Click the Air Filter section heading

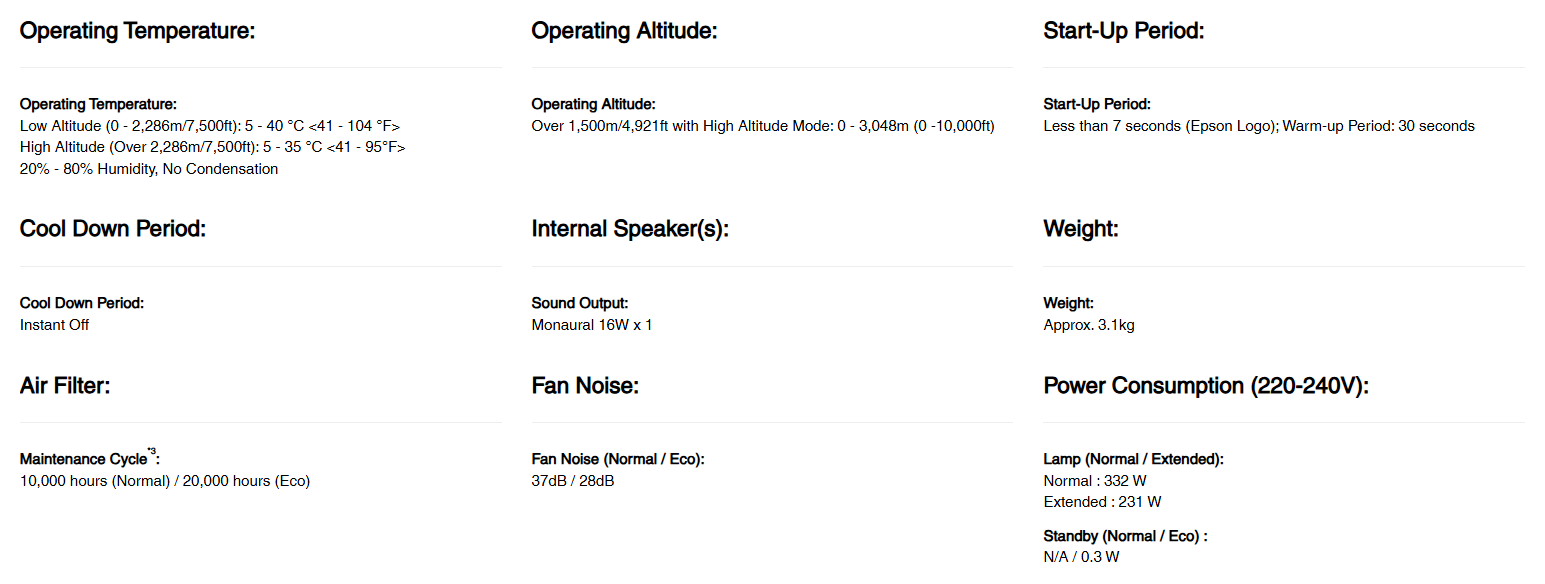click(x=65, y=386)
